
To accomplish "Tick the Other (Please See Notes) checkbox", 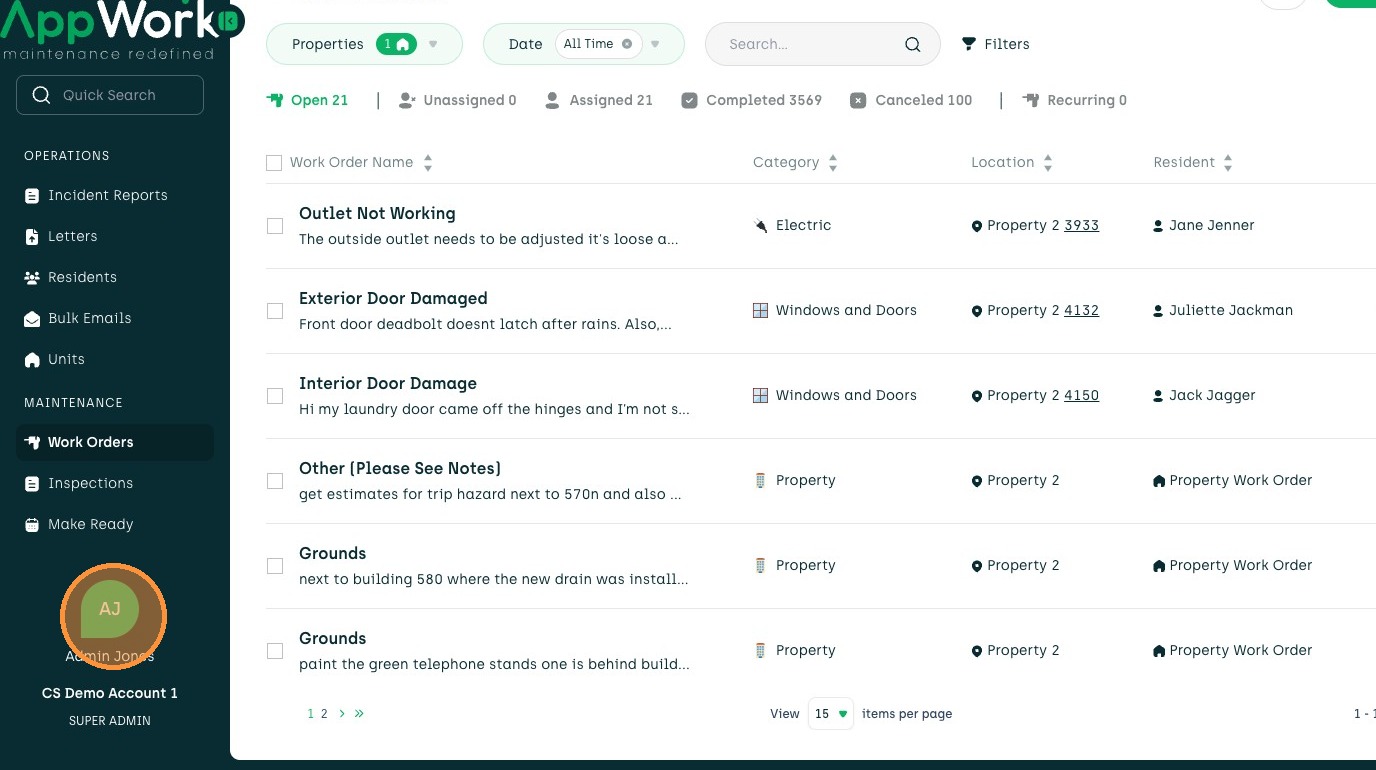I will pyautogui.click(x=275, y=482).
